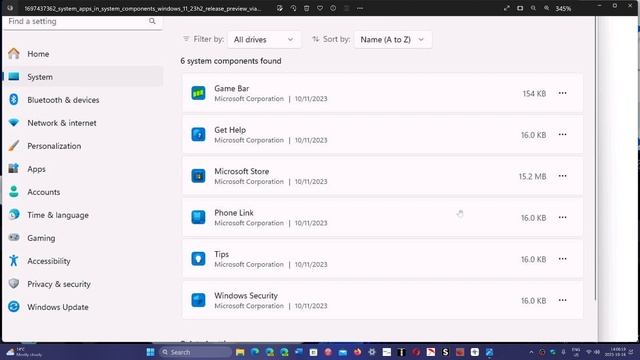This screenshot has width=640, height=360.
Task: Open Network & internet settings
Action: coord(62,123)
